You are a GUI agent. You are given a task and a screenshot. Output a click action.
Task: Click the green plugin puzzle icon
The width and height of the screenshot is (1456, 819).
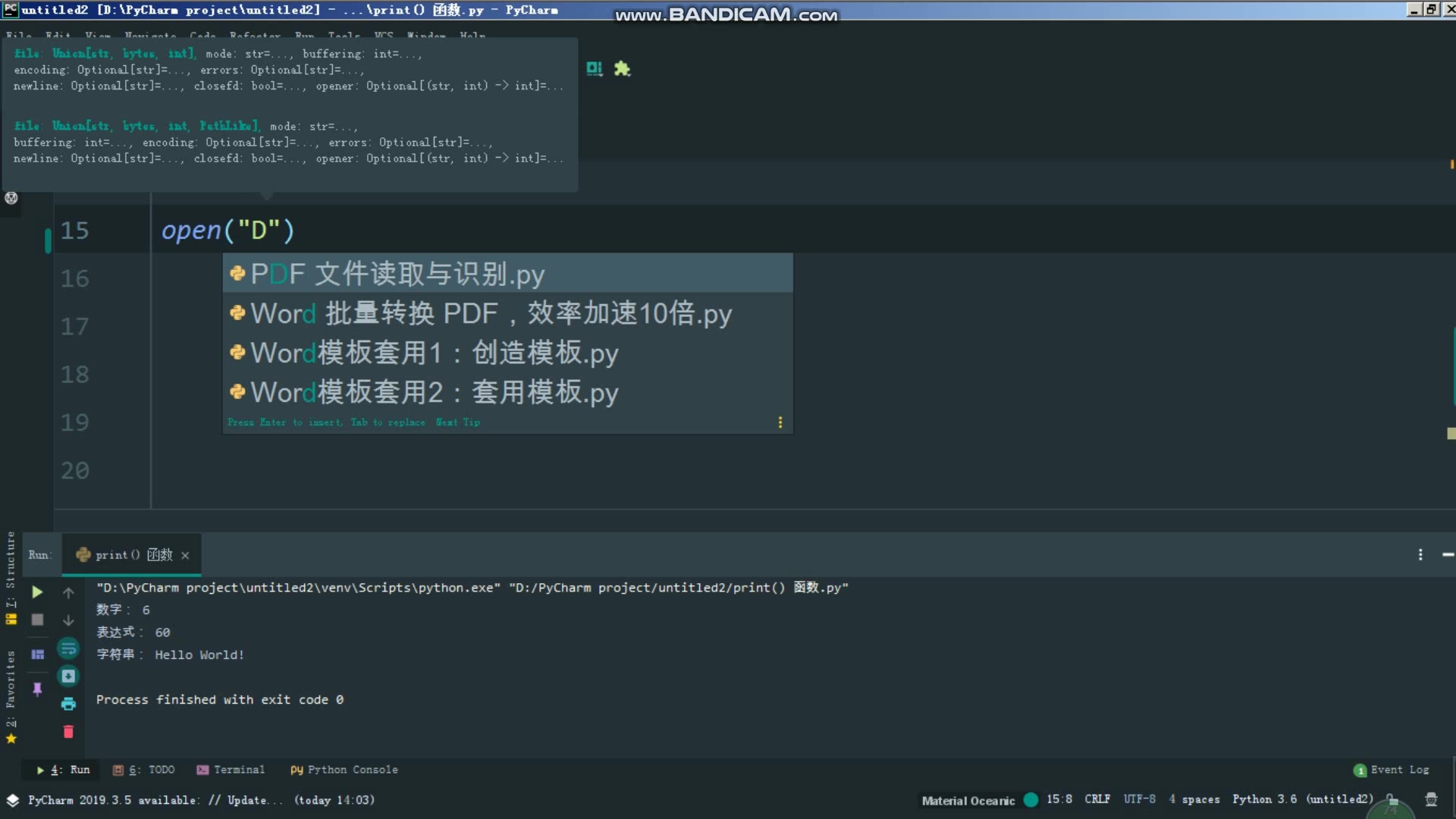[x=622, y=69]
